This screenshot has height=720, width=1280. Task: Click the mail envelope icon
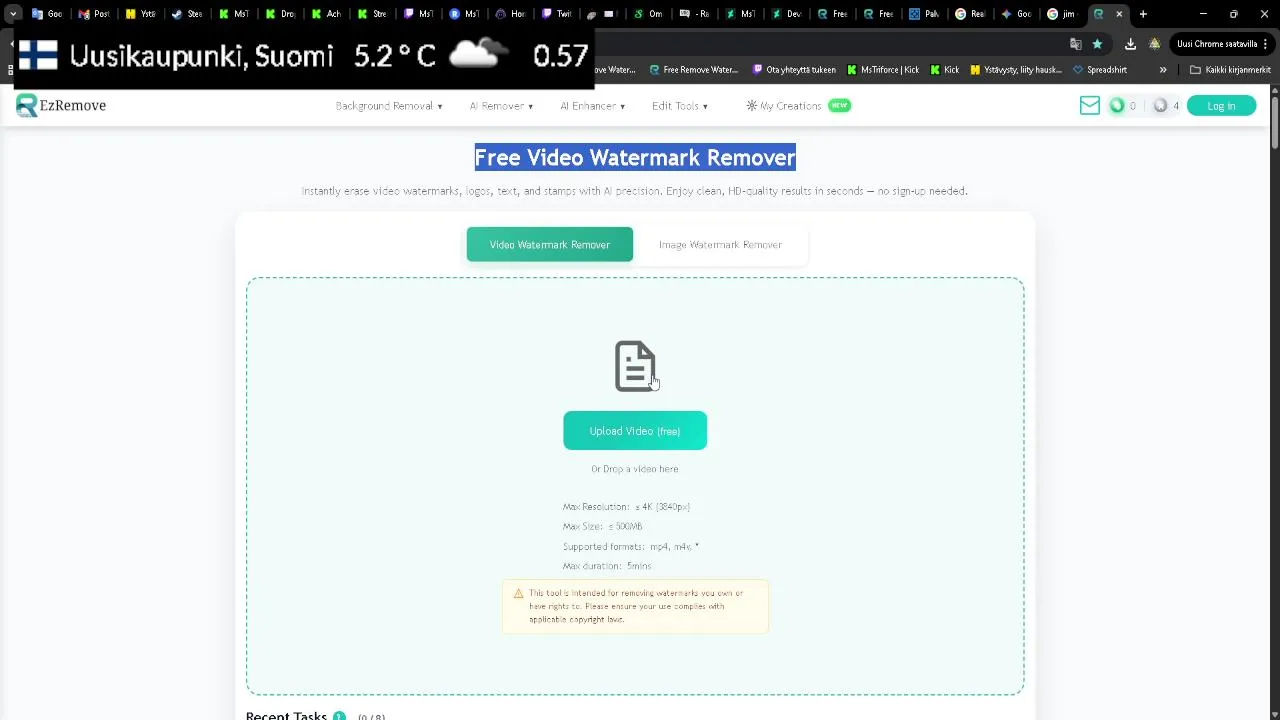tap(1090, 106)
